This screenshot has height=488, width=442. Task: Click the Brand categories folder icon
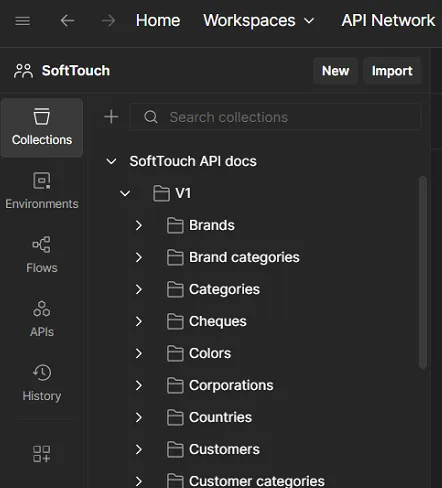(175, 257)
